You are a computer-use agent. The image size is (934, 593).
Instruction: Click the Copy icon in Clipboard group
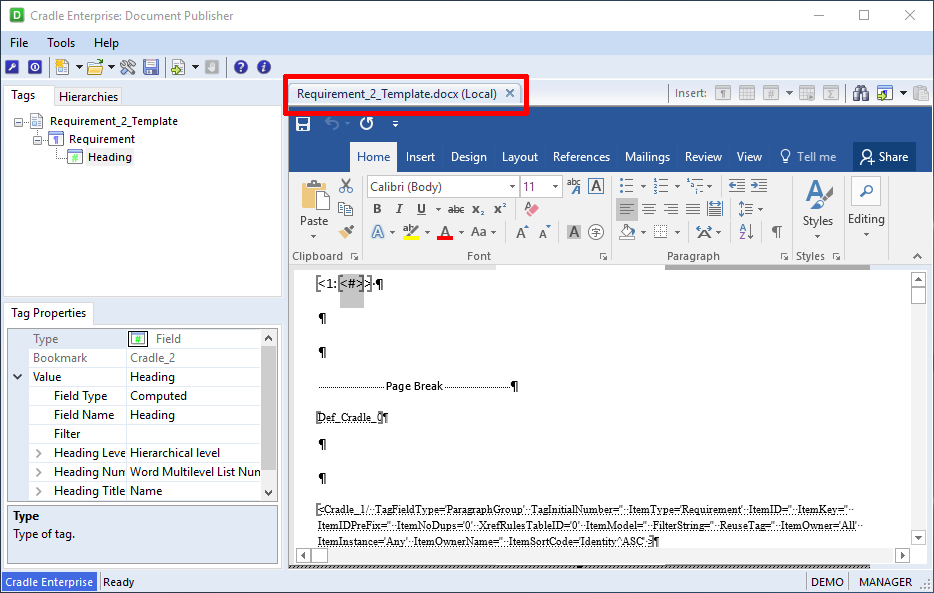tap(345, 208)
